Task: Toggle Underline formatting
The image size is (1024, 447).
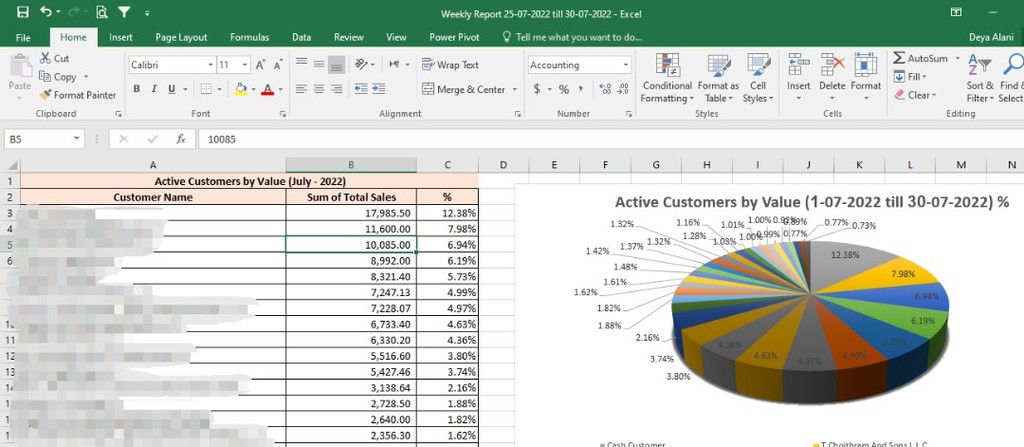Action: coord(172,89)
